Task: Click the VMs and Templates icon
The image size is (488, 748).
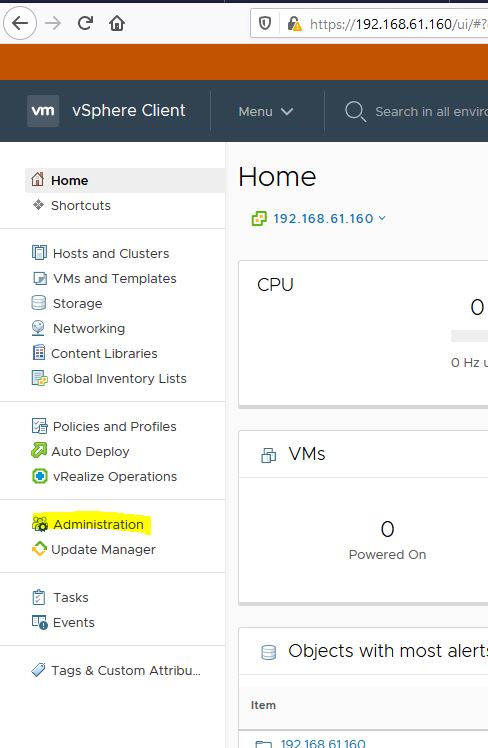Action: point(40,278)
